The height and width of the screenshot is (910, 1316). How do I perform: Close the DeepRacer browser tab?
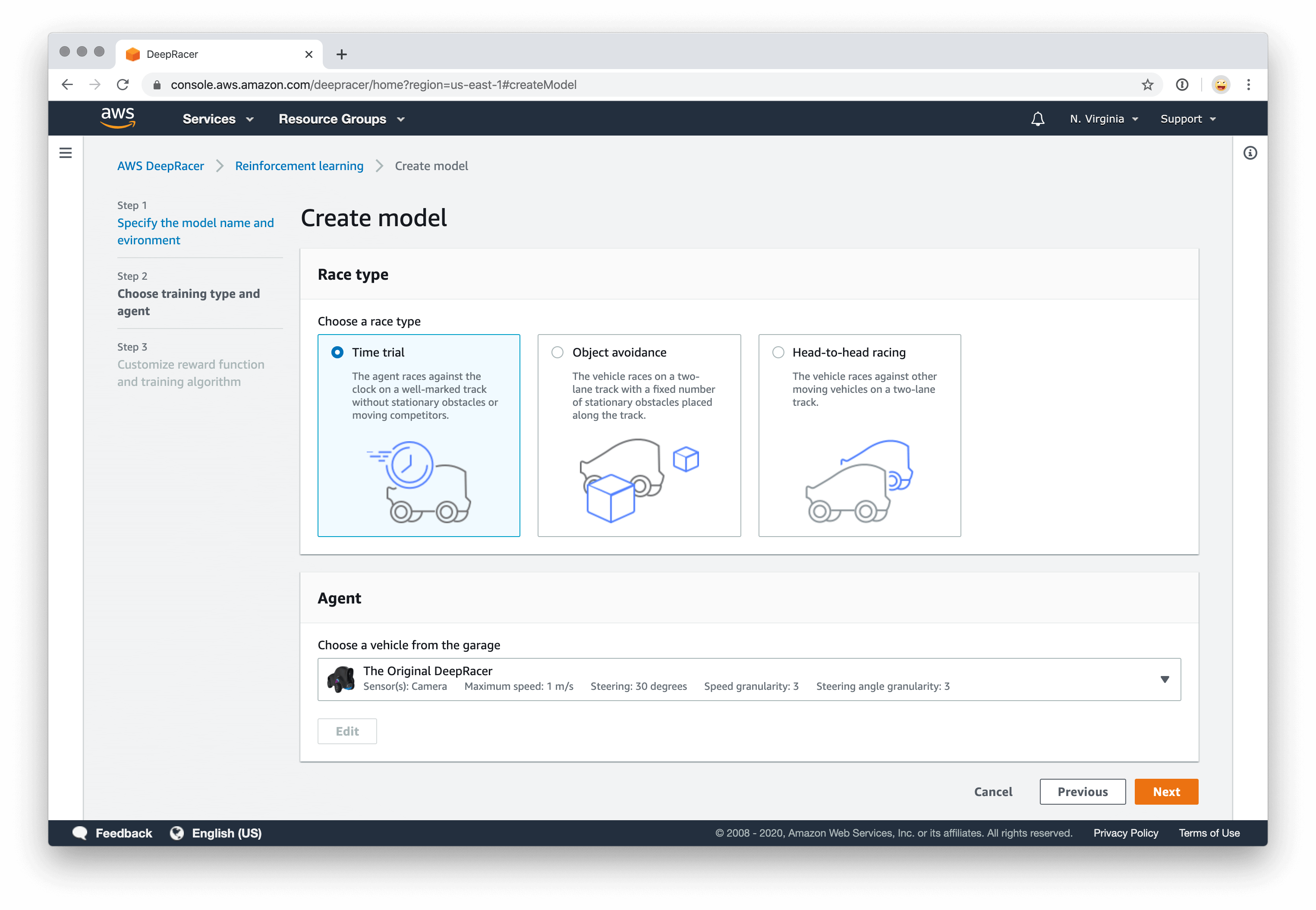click(x=309, y=54)
